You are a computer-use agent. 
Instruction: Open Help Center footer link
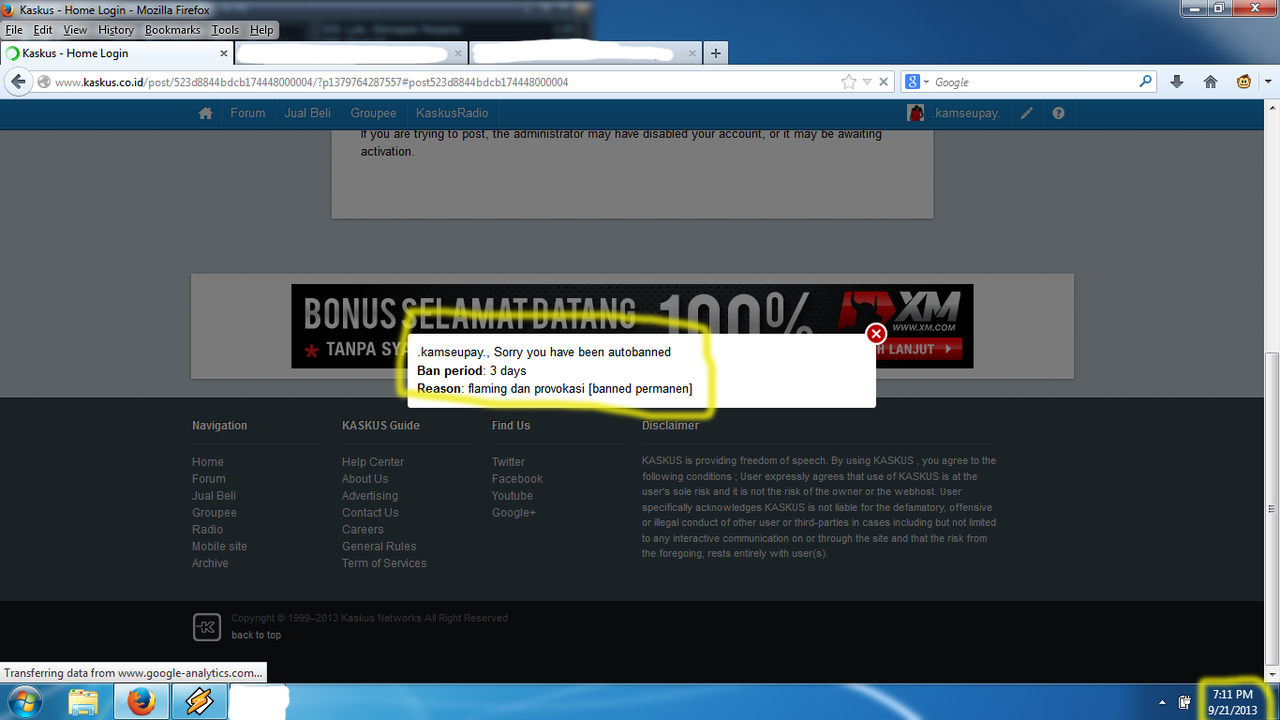[373, 462]
